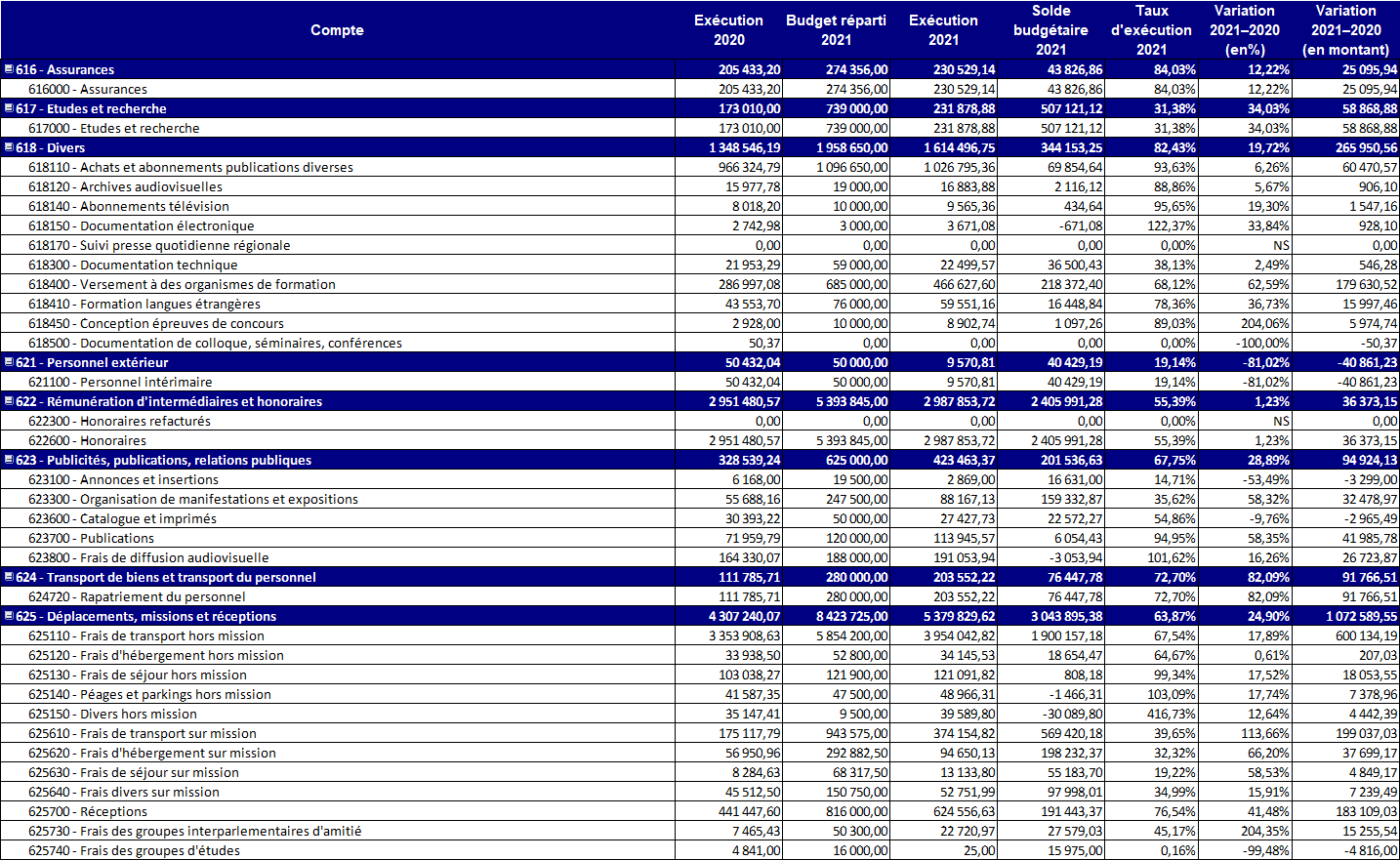This screenshot has height=860, width=1400.
Task: Collapse group 622 Rémunération d'intermédiaires et honoraires
Action: point(9,401)
